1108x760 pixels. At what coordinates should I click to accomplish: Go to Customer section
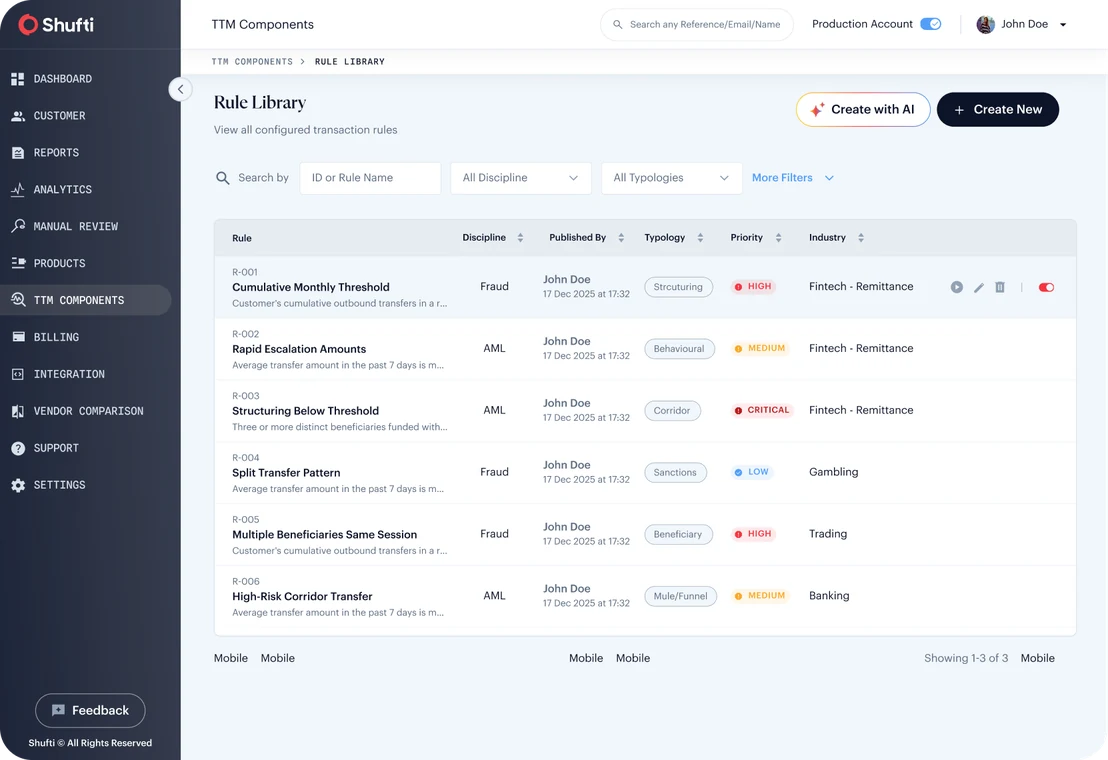(48, 115)
